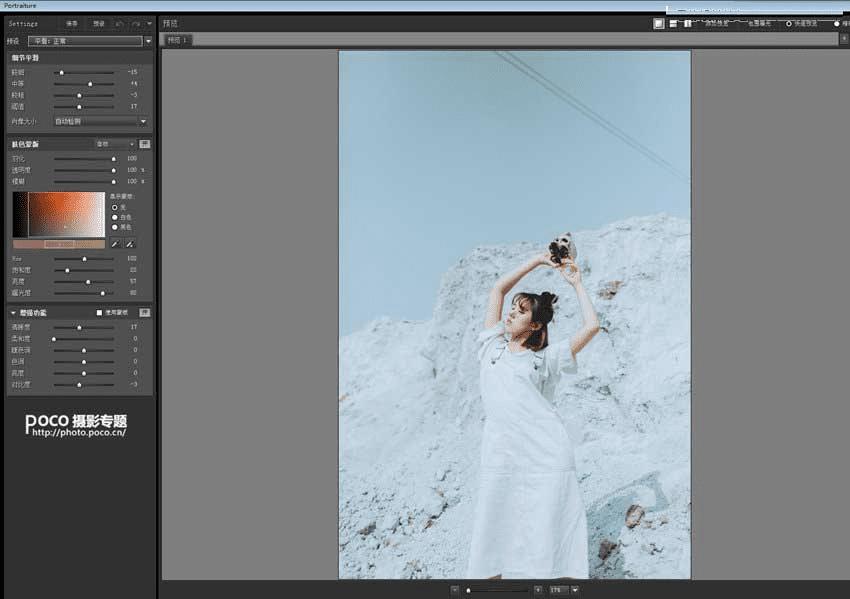Switch to the Preview 1 tab
Image resolution: width=850 pixels, height=599 pixels.
(176, 40)
